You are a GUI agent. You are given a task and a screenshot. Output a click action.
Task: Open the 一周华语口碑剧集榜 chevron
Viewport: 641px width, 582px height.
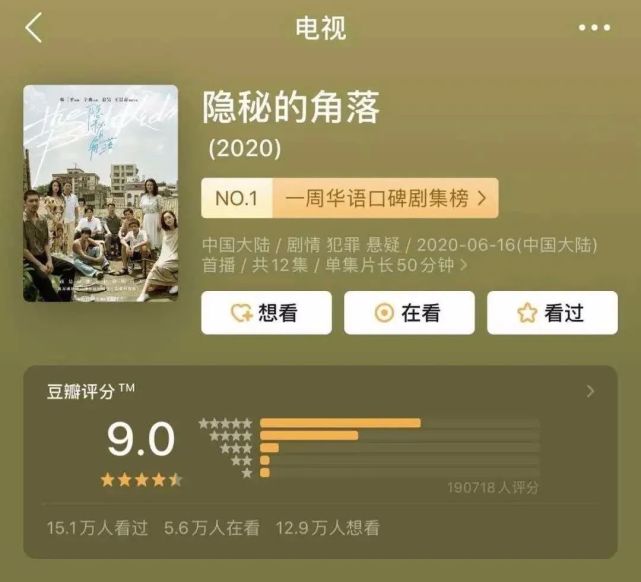[482, 198]
